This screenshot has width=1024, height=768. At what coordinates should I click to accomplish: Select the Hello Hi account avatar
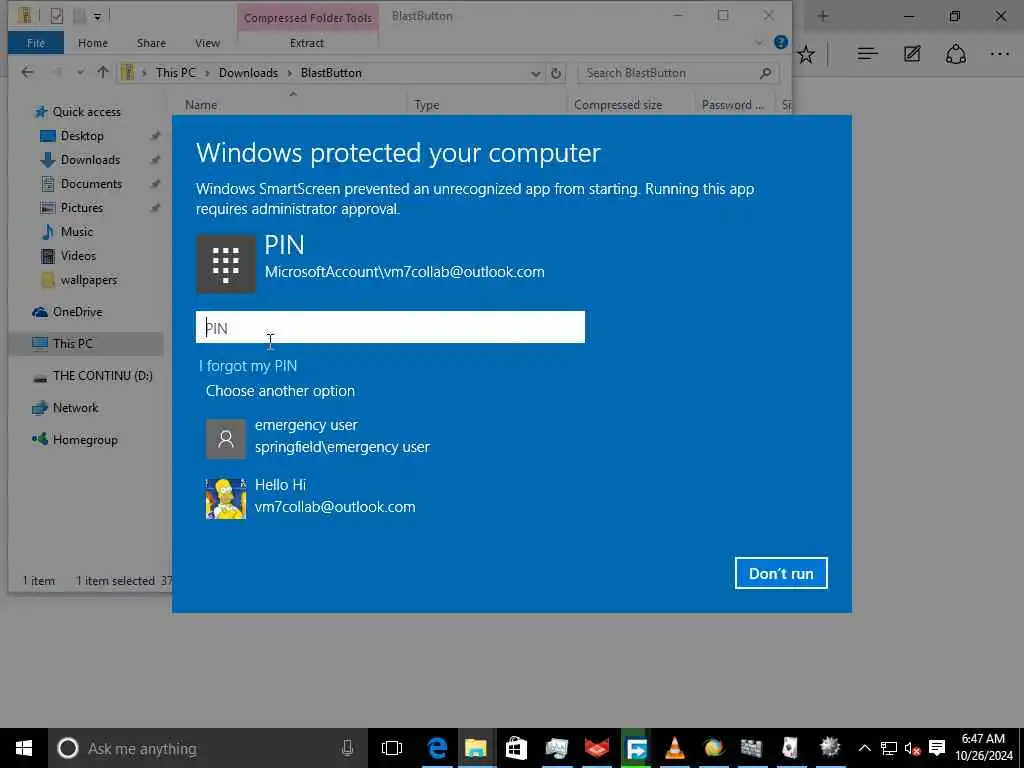point(226,498)
